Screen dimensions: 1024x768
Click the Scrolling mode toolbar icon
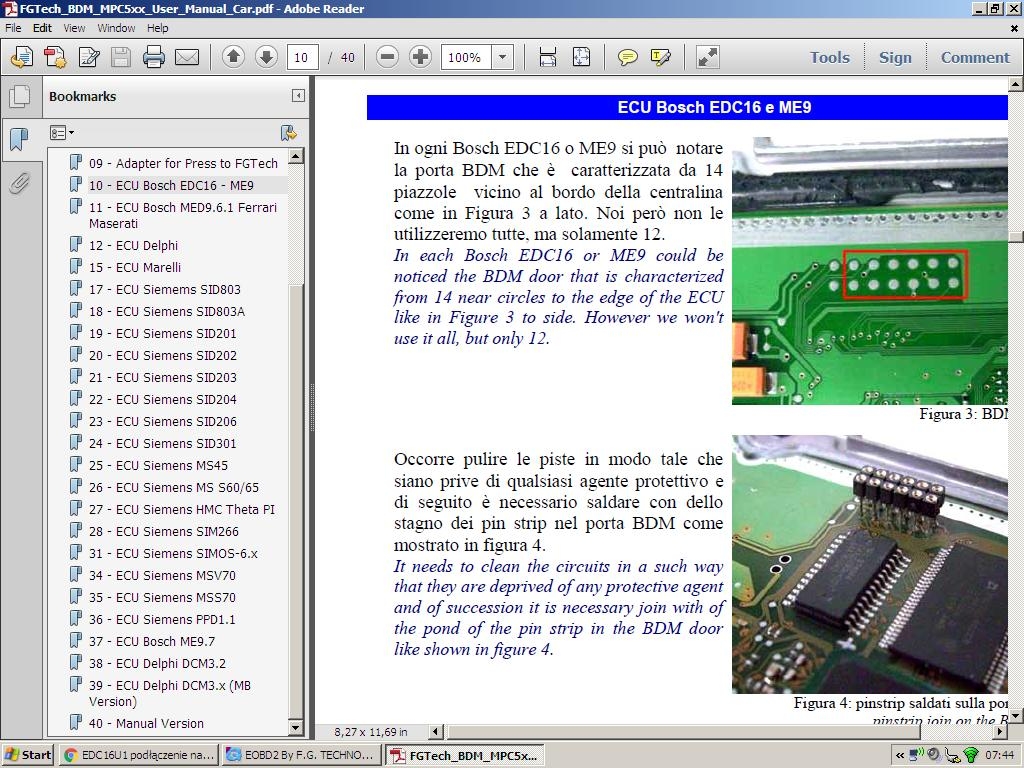548,57
